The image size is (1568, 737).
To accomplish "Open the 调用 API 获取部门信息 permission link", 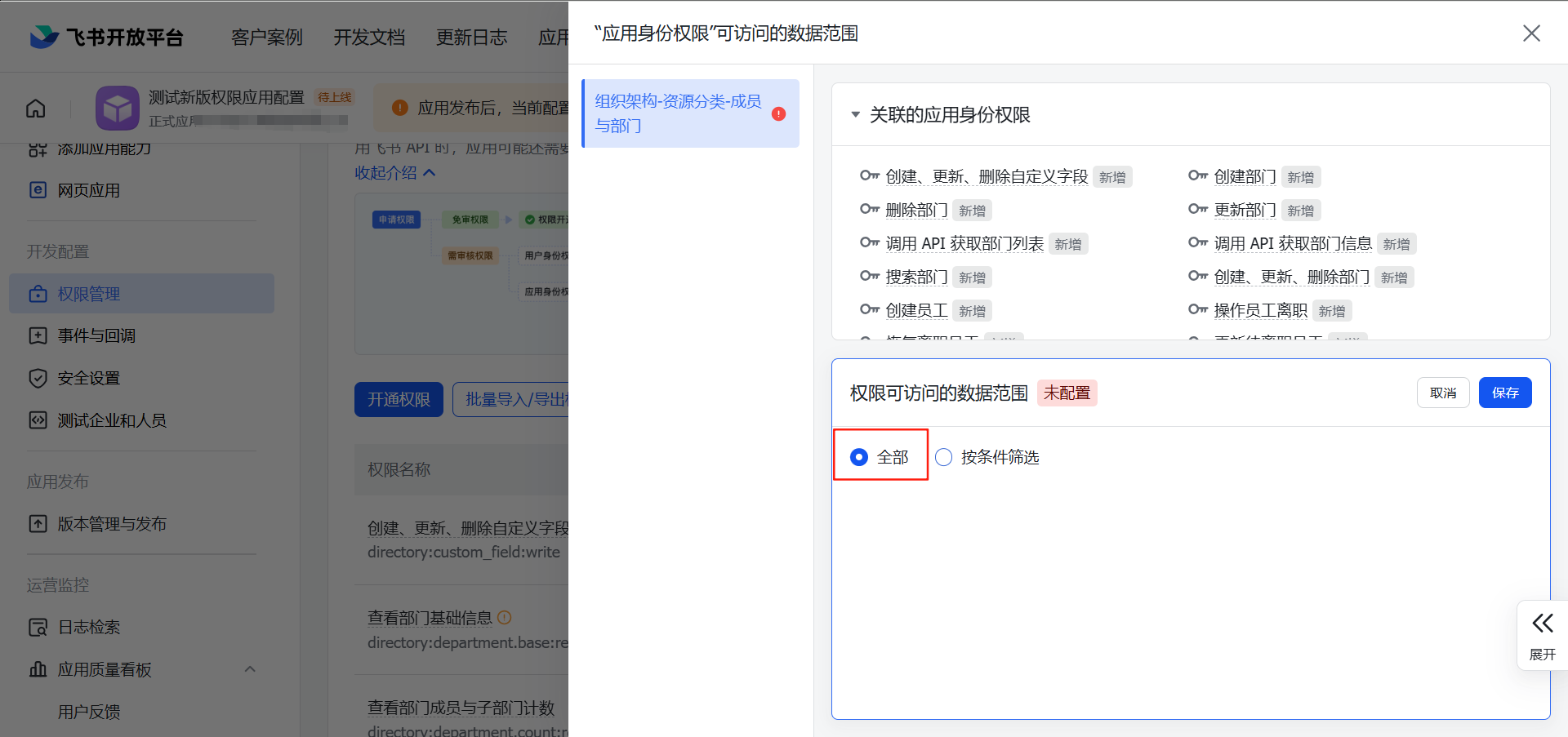I will pos(1293,243).
